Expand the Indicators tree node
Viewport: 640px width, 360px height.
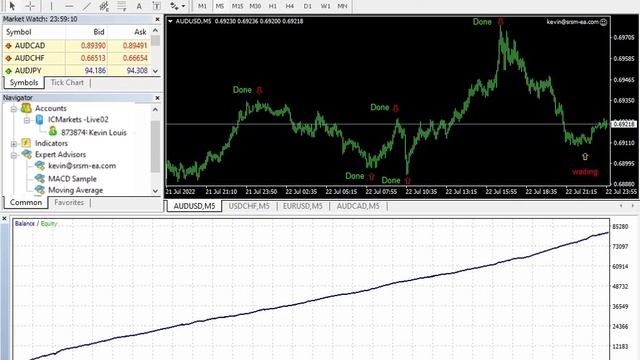(x=13, y=144)
